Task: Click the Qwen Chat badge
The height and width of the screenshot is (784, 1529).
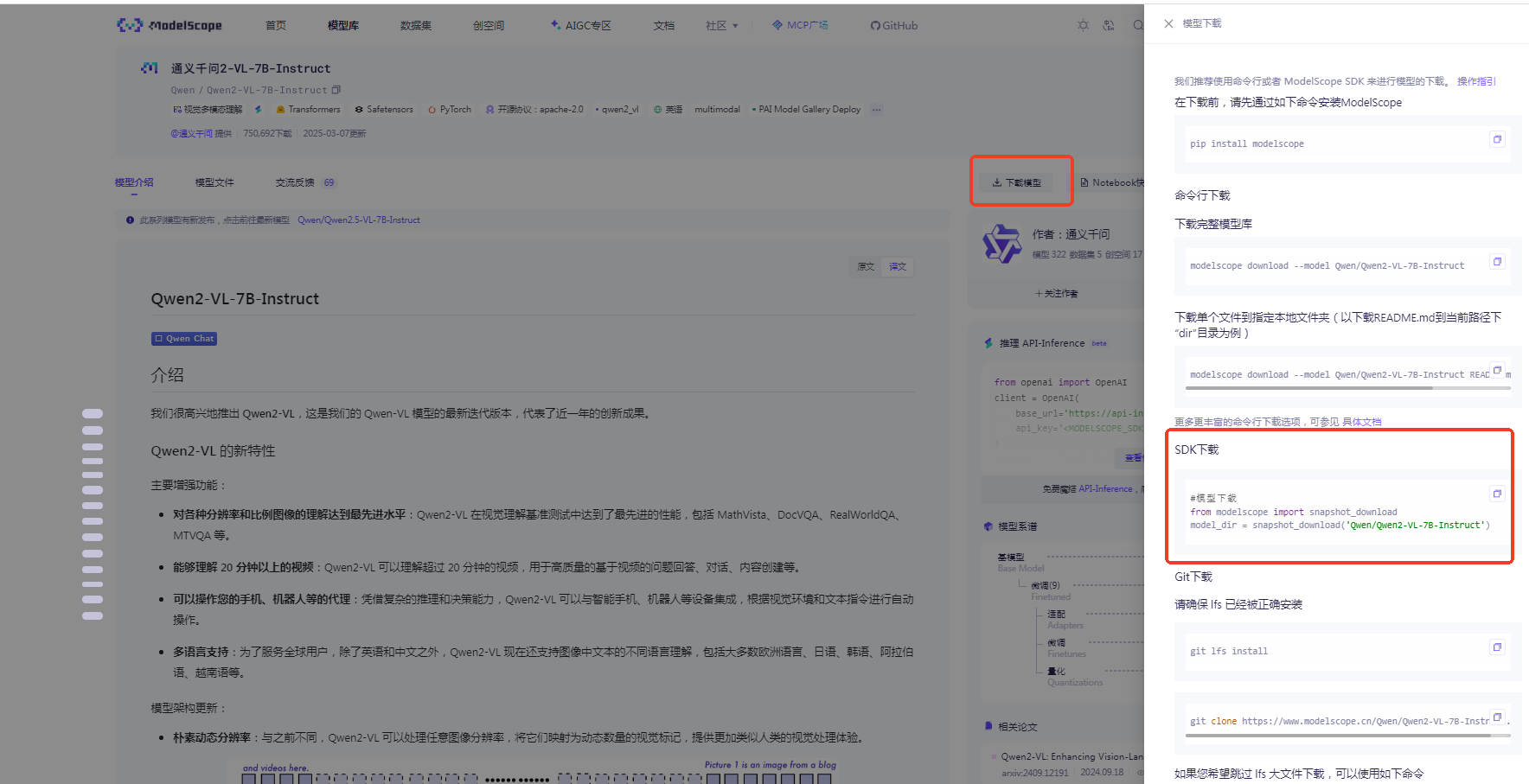Action: [184, 339]
